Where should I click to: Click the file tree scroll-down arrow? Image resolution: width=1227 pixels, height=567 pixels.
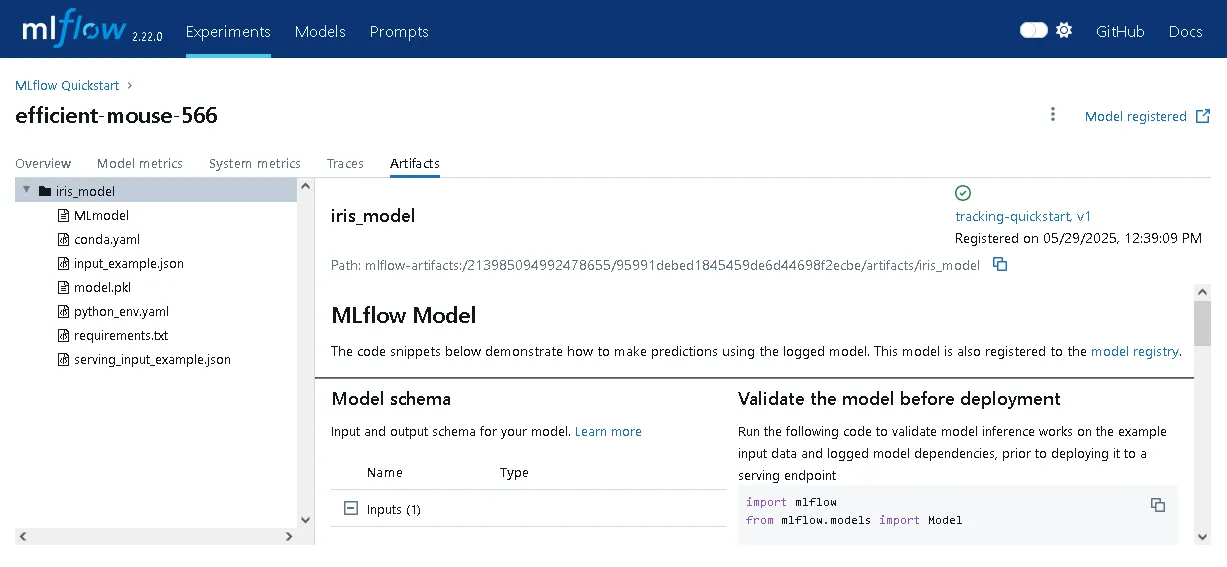click(x=306, y=520)
